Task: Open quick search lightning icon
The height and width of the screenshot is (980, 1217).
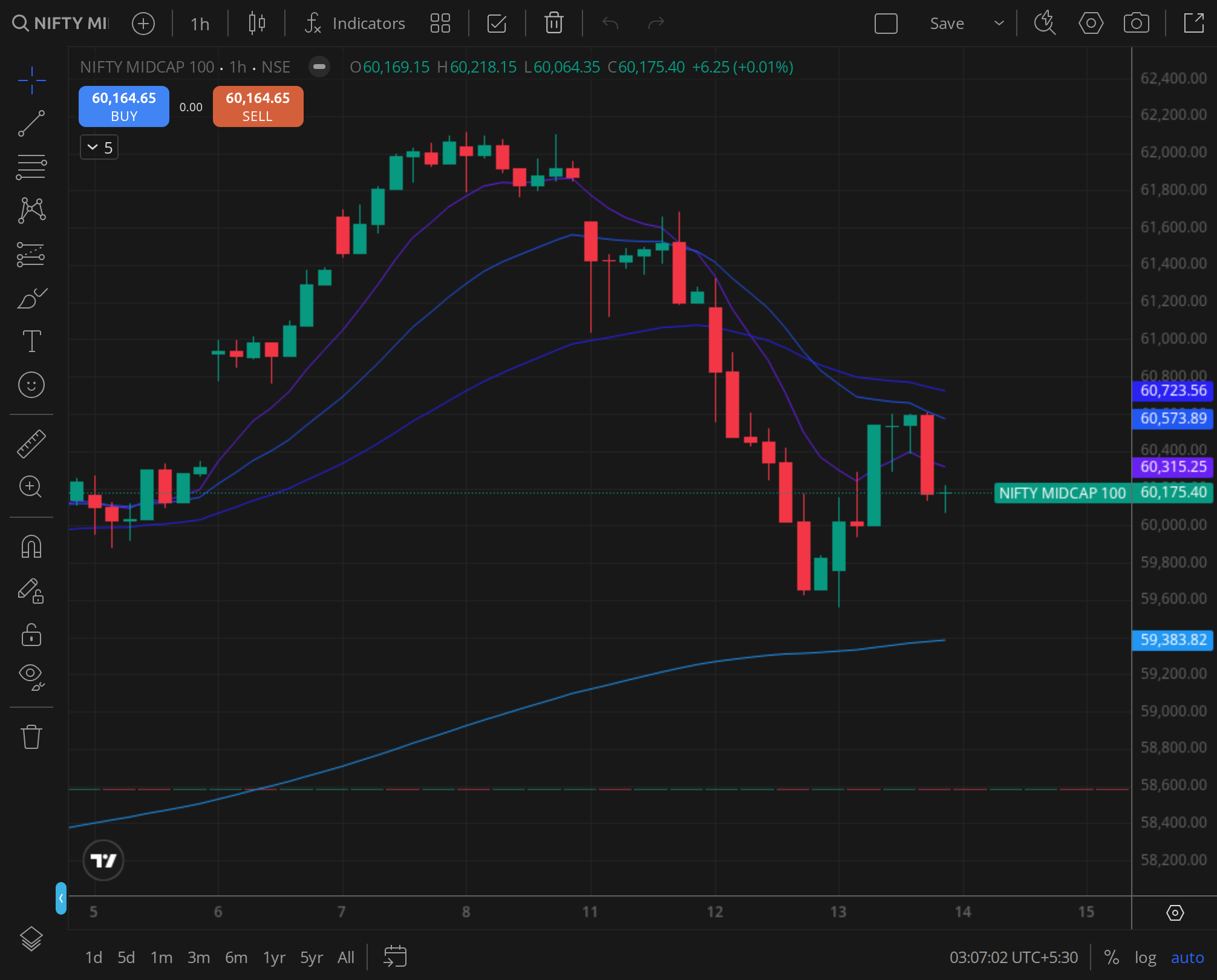Action: (x=1045, y=24)
